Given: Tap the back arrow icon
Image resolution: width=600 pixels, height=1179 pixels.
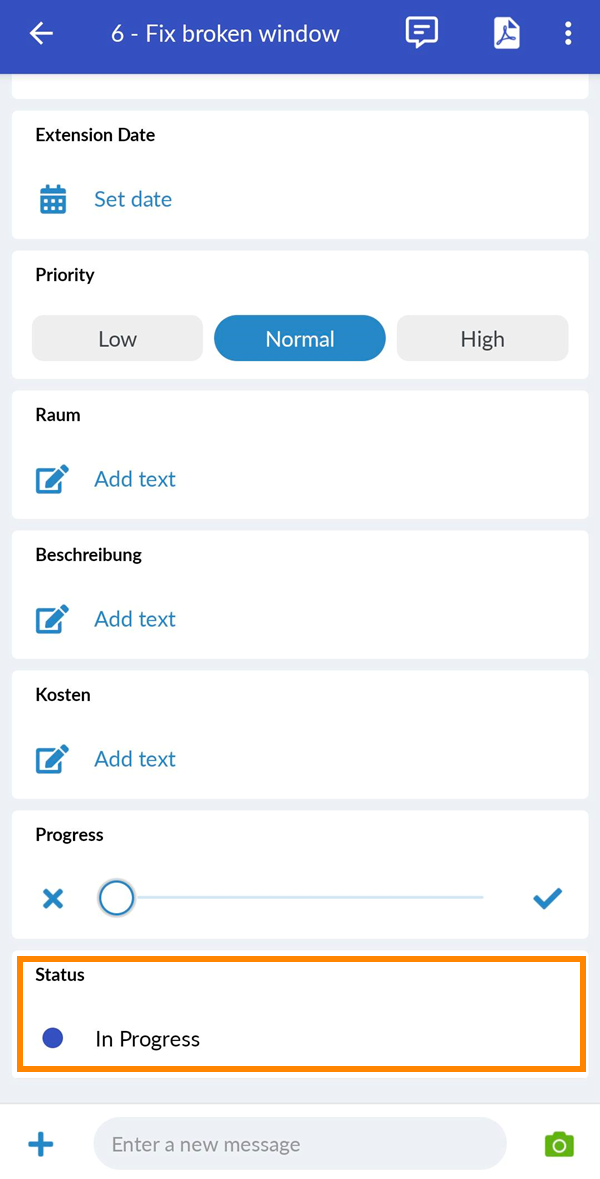Looking at the screenshot, I should [41, 34].
